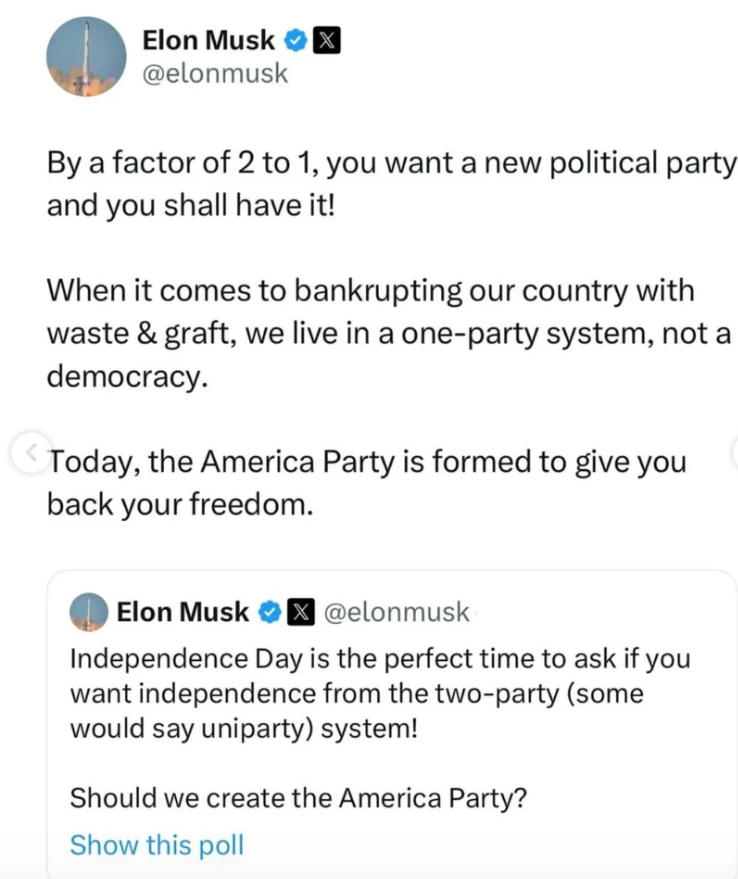This screenshot has height=879, width=738.
Task: Open the Elon Musk name at top of post
Action: pyautogui.click(x=208, y=41)
